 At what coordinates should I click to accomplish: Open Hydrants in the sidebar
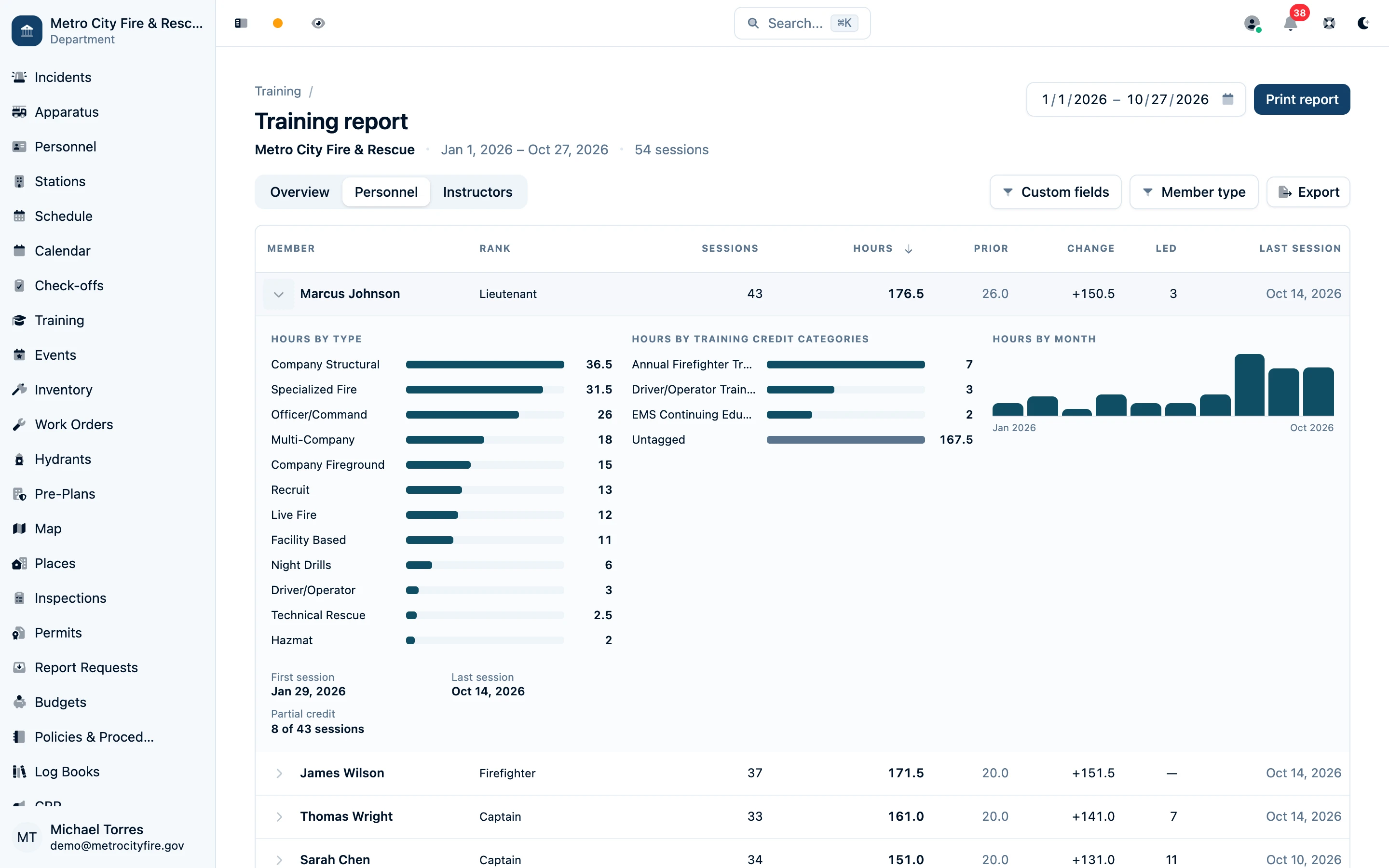[x=108, y=459]
